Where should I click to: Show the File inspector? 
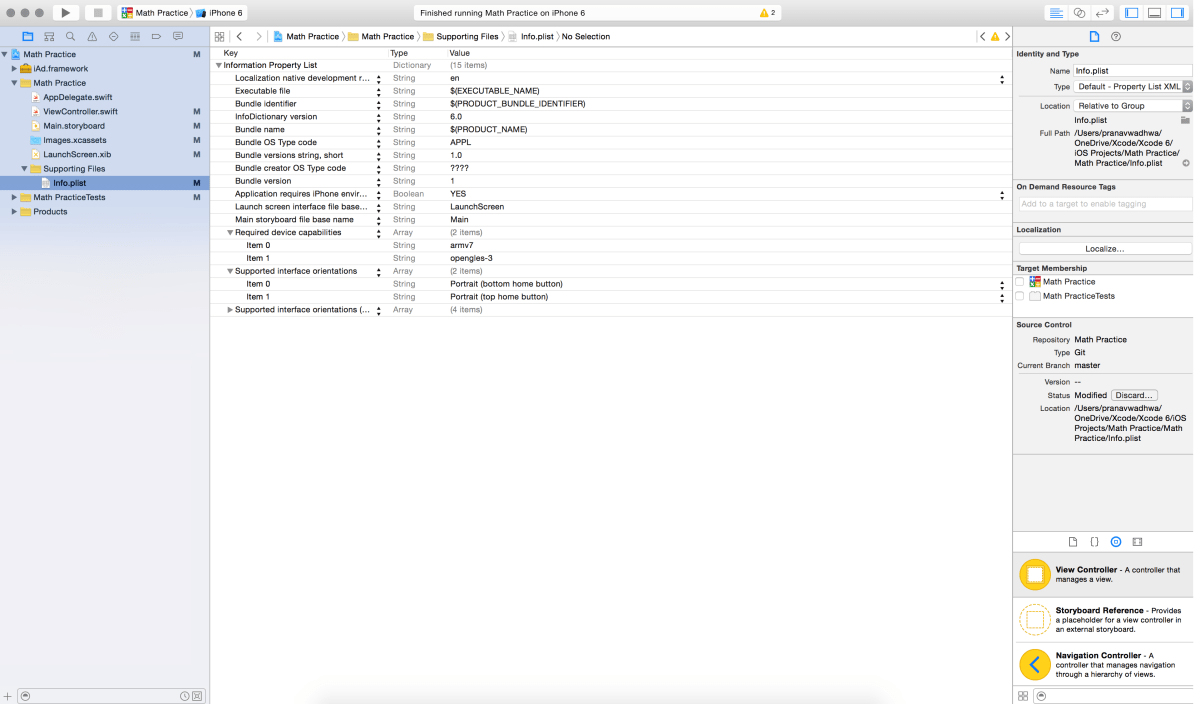[x=1094, y=36]
